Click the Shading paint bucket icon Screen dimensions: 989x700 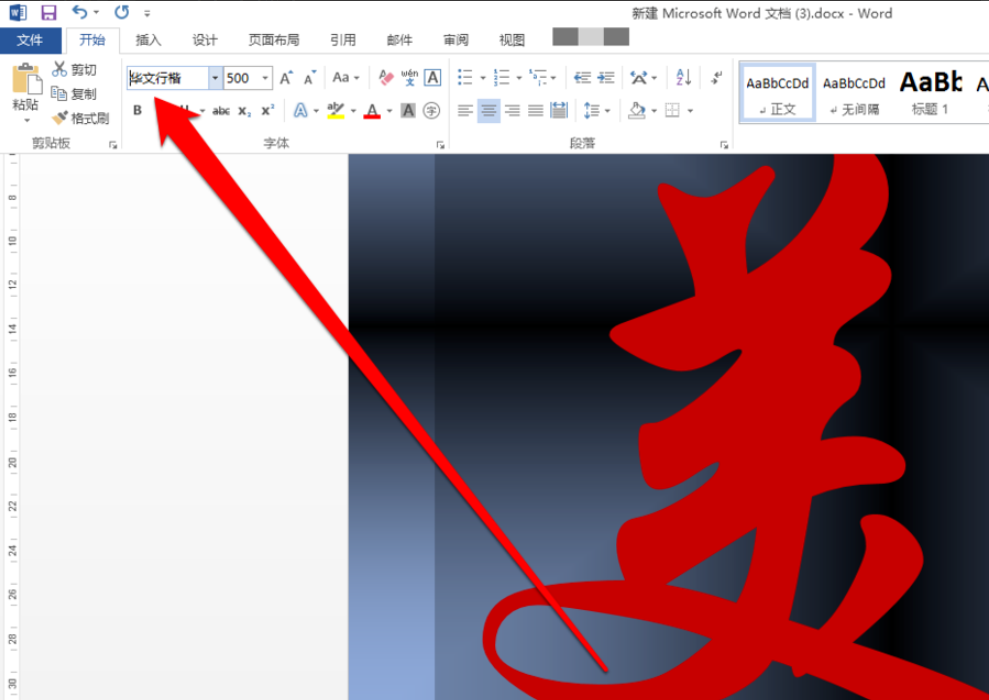pyautogui.click(x=637, y=111)
